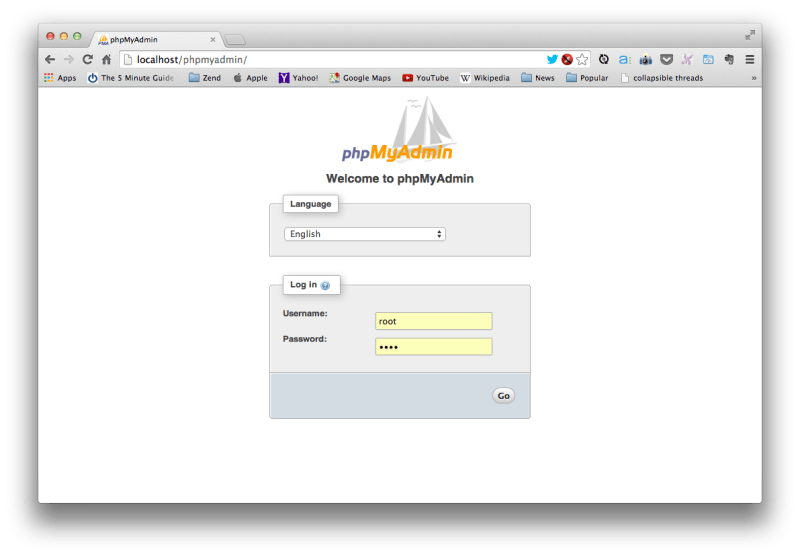Click the 'Log in' legend text

coord(304,285)
